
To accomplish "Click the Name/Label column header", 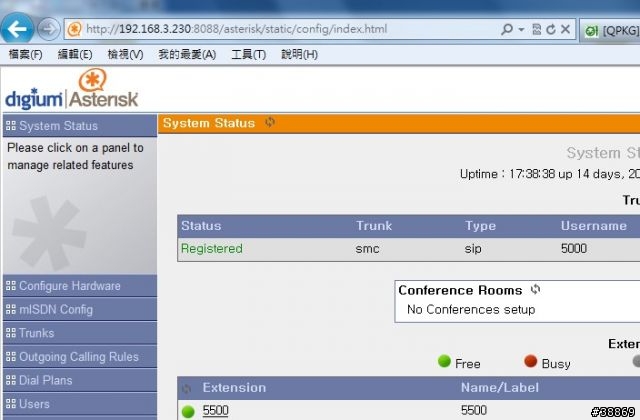I will tap(500, 388).
